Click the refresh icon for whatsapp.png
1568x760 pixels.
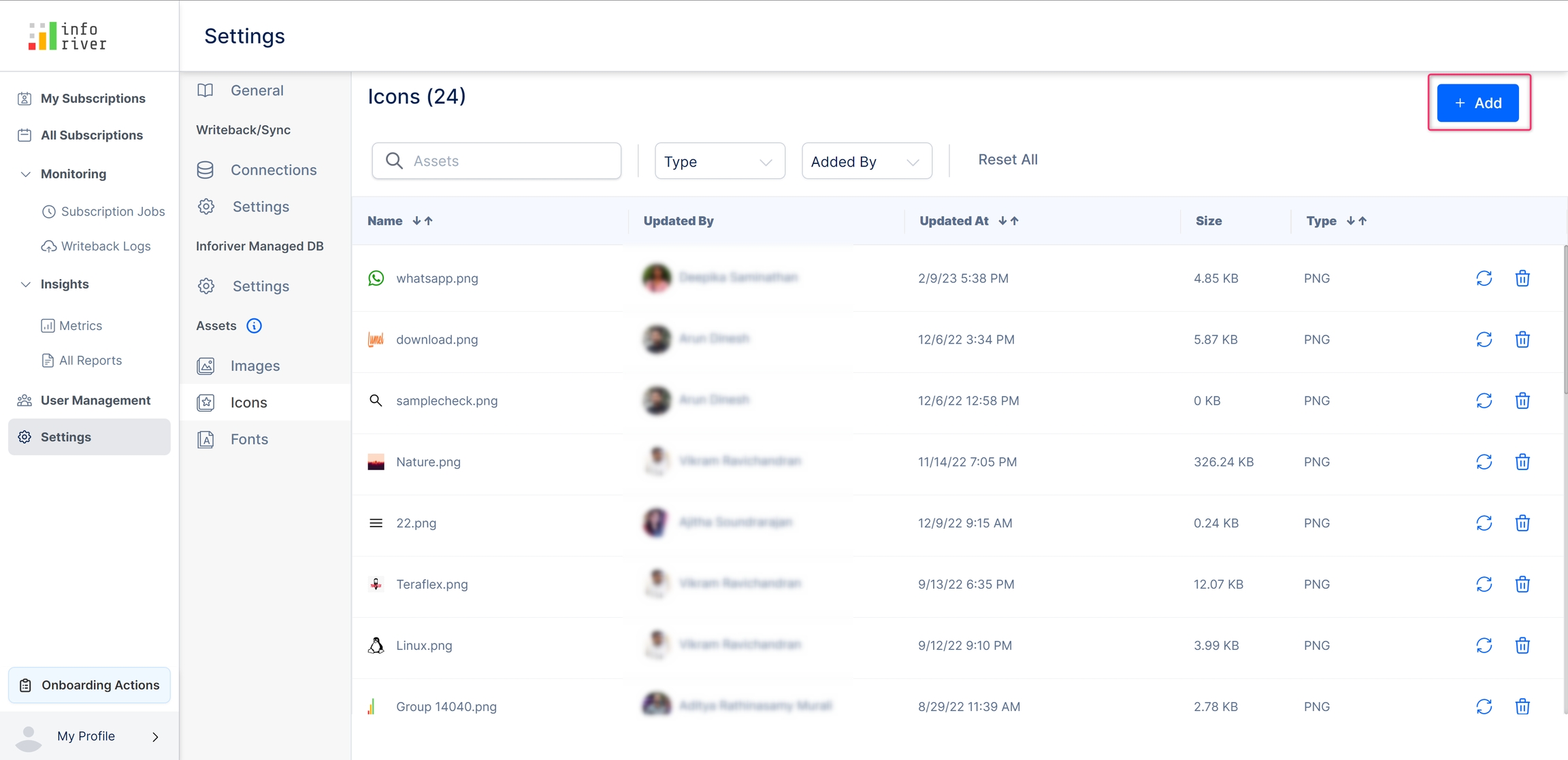coord(1484,278)
